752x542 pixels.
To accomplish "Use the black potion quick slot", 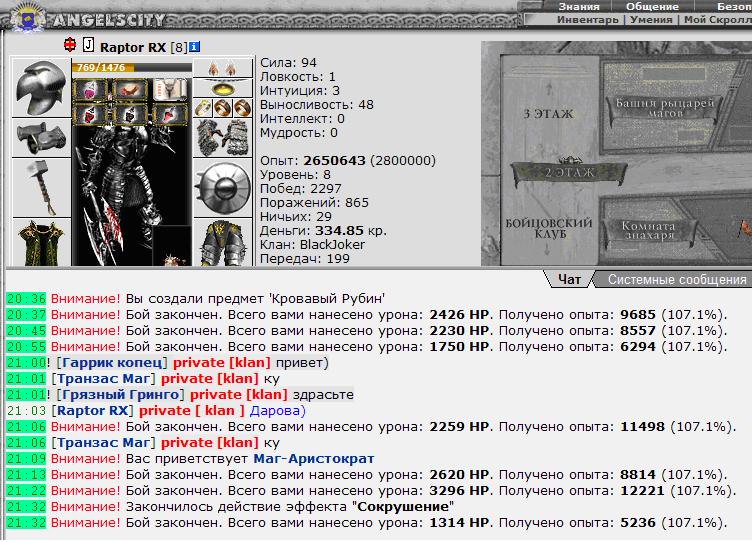I will pyautogui.click(x=130, y=115).
